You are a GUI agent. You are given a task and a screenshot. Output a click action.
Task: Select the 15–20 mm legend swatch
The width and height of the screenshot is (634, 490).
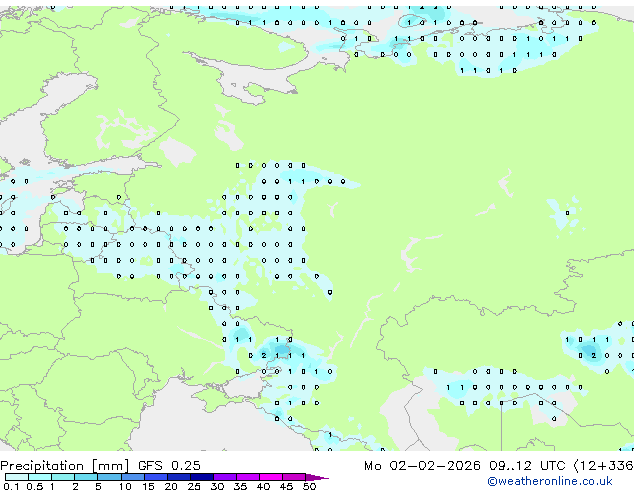click(155, 477)
